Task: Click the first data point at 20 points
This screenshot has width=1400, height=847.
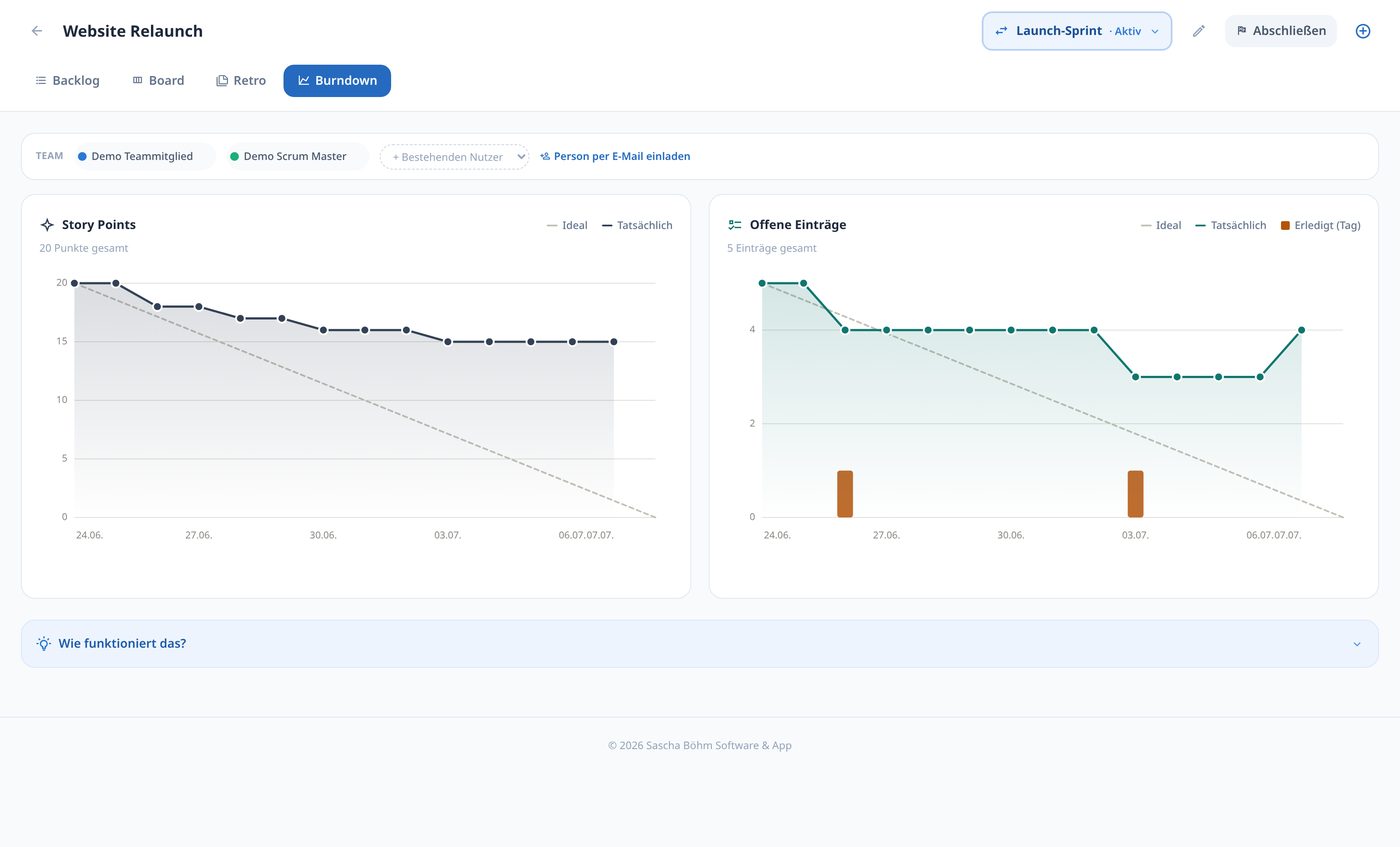Action: tap(74, 283)
